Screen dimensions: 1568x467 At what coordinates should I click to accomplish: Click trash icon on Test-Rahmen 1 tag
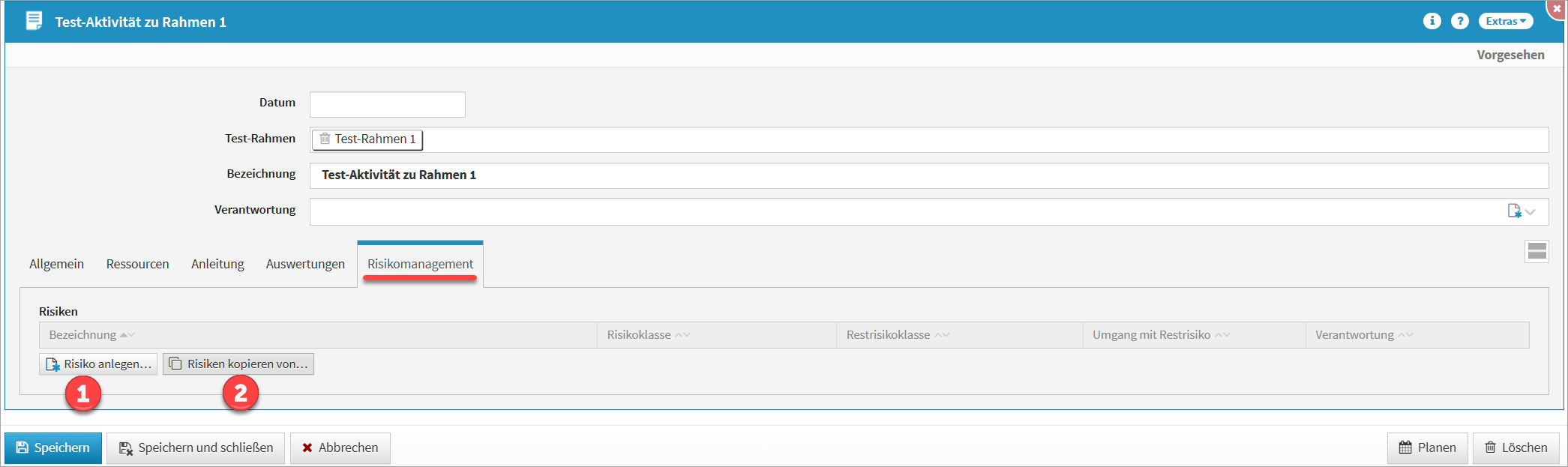[x=325, y=139]
